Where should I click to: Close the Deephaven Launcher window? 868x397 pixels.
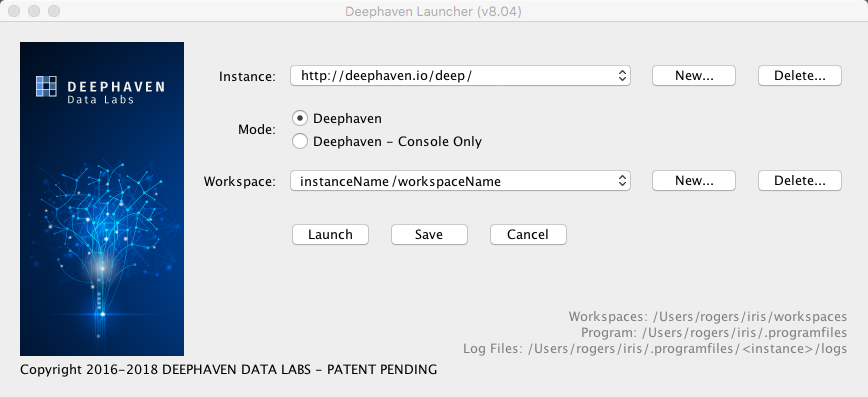[x=14, y=11]
